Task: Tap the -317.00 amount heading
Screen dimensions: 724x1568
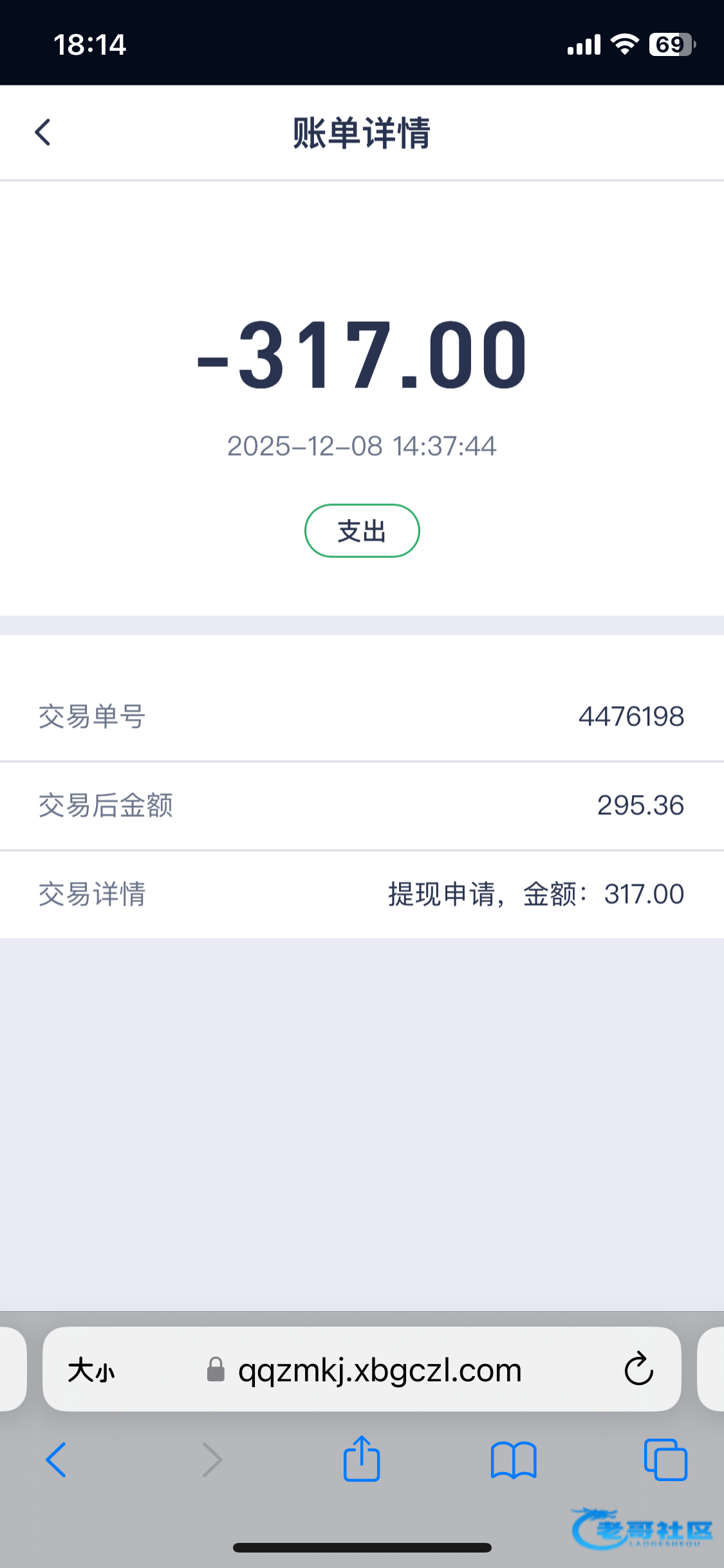Action: point(362,355)
